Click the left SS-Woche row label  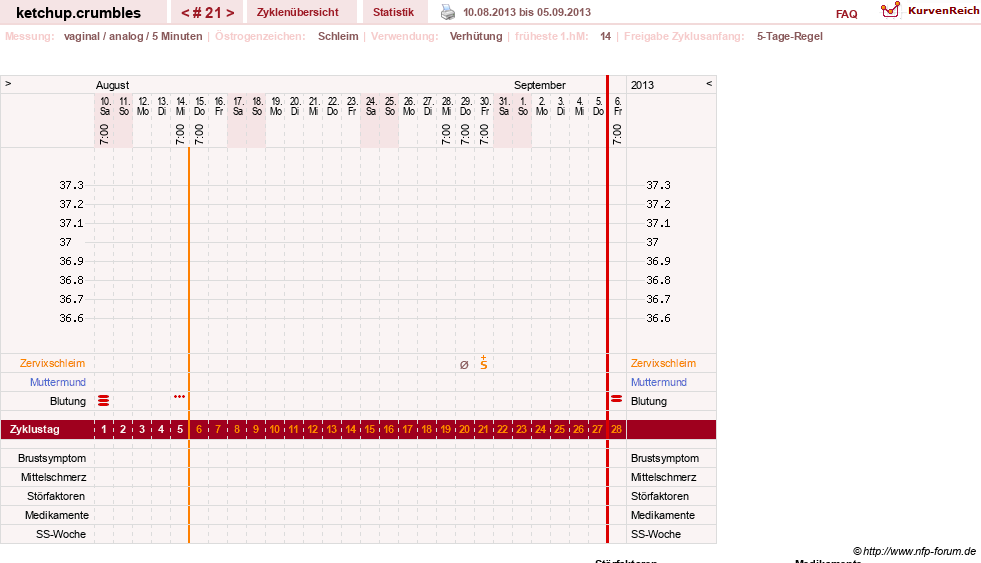[61, 534]
